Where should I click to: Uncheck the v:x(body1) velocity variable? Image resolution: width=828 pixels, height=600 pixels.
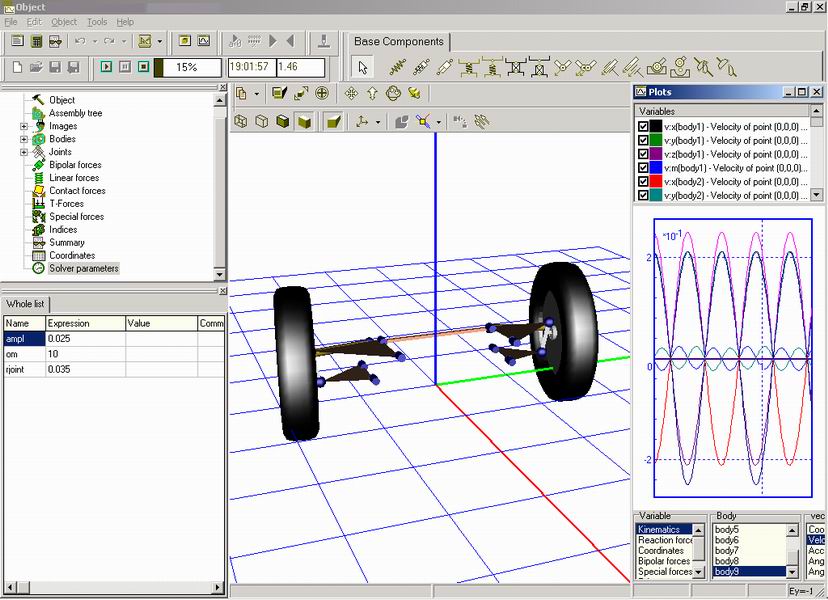642,126
